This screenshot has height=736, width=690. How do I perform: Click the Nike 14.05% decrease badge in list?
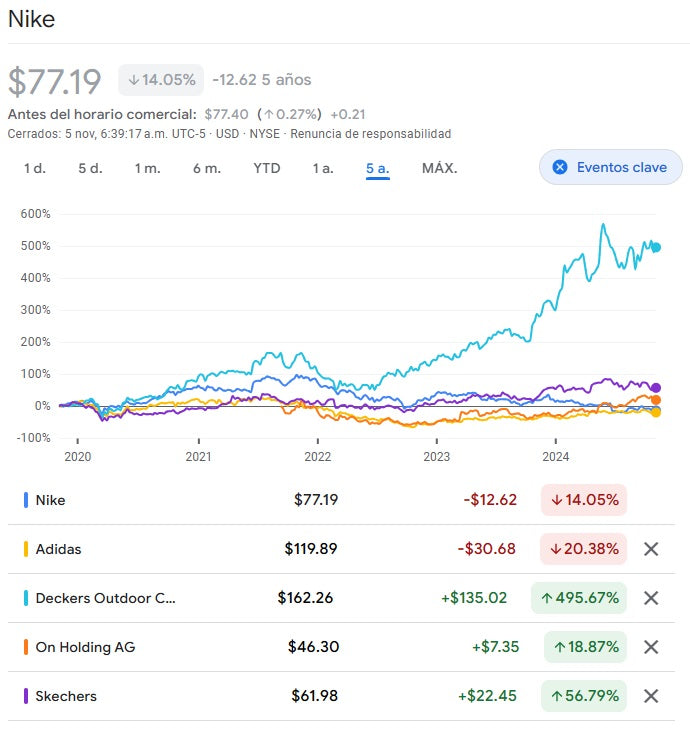584,500
